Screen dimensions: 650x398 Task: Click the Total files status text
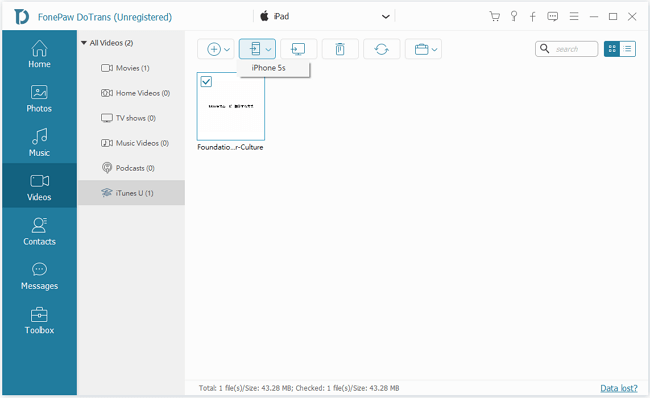click(299, 388)
